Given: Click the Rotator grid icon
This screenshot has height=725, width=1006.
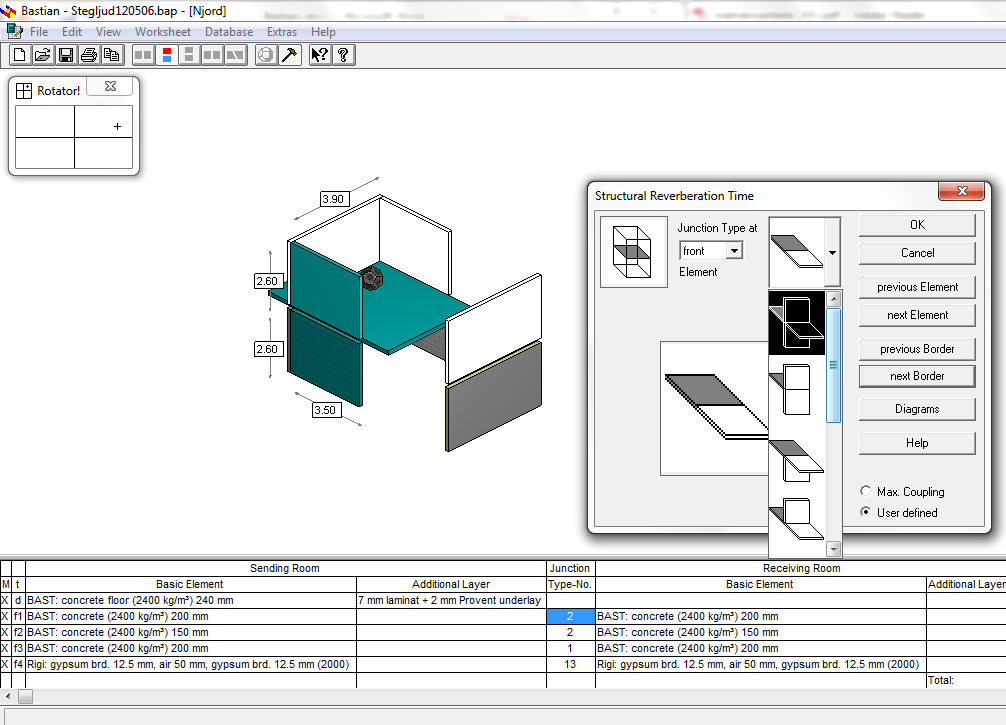Looking at the screenshot, I should (x=24, y=90).
